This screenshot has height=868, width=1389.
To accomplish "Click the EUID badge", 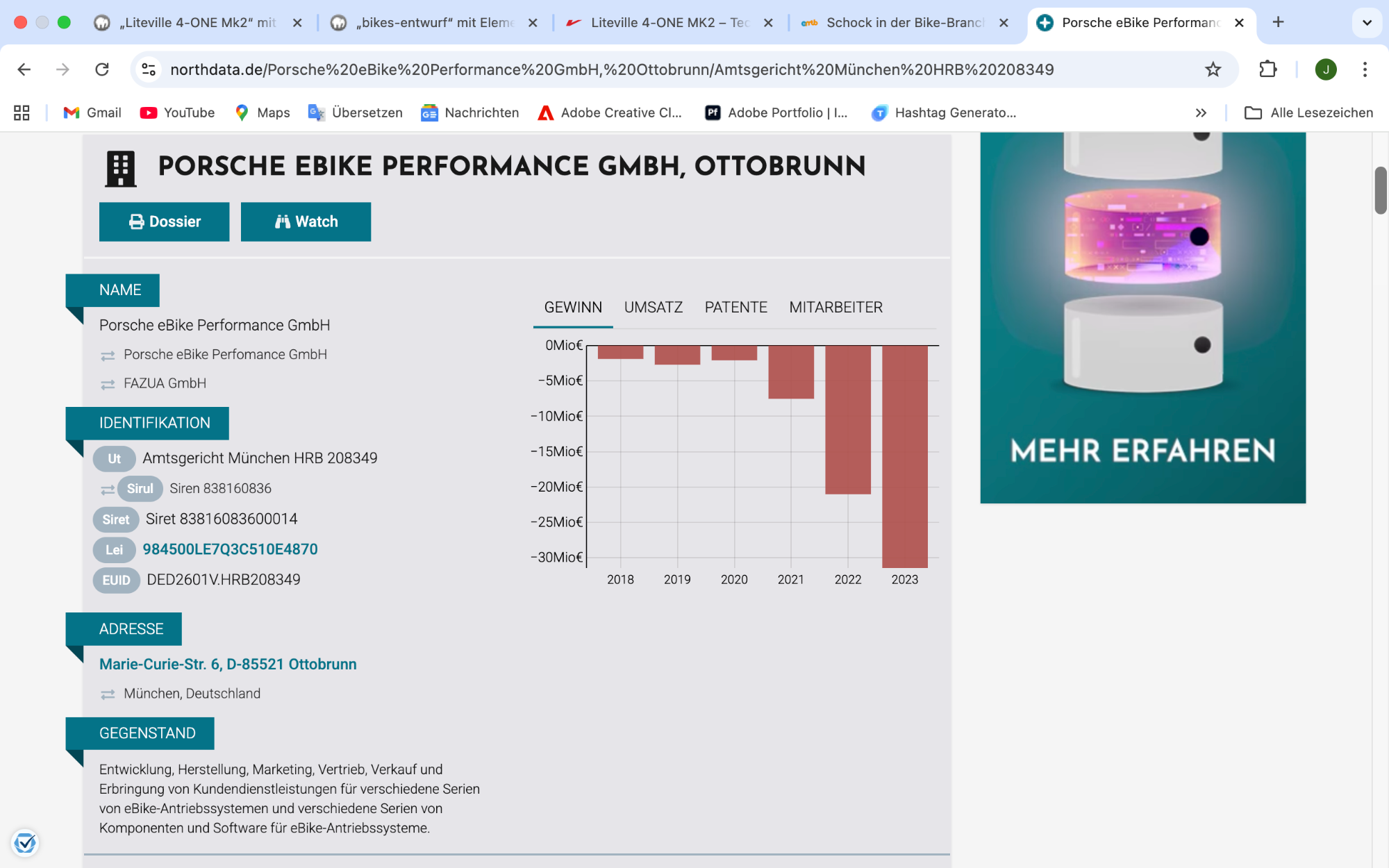I will 116,581.
